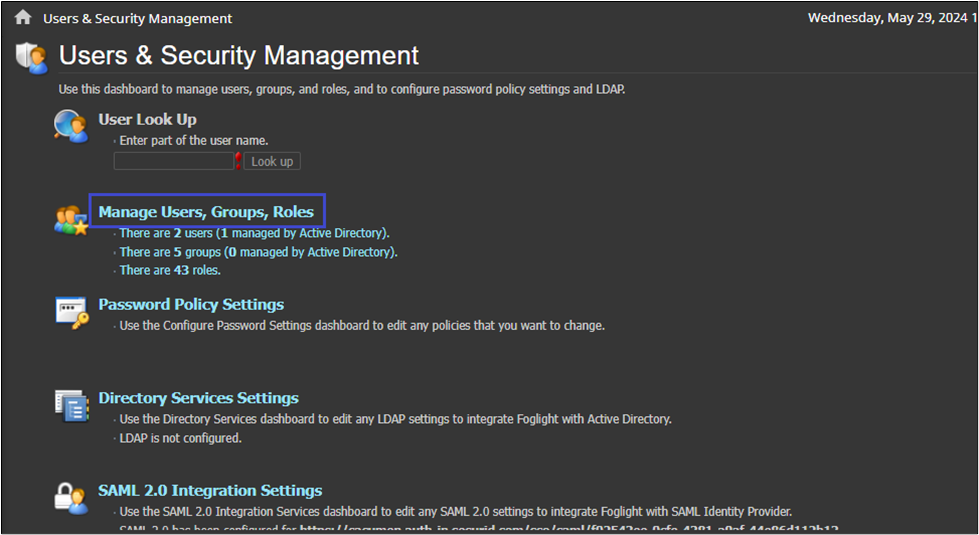The width and height of the screenshot is (979, 535).
Task: Click the Manage Users group icon
Action: [71, 219]
